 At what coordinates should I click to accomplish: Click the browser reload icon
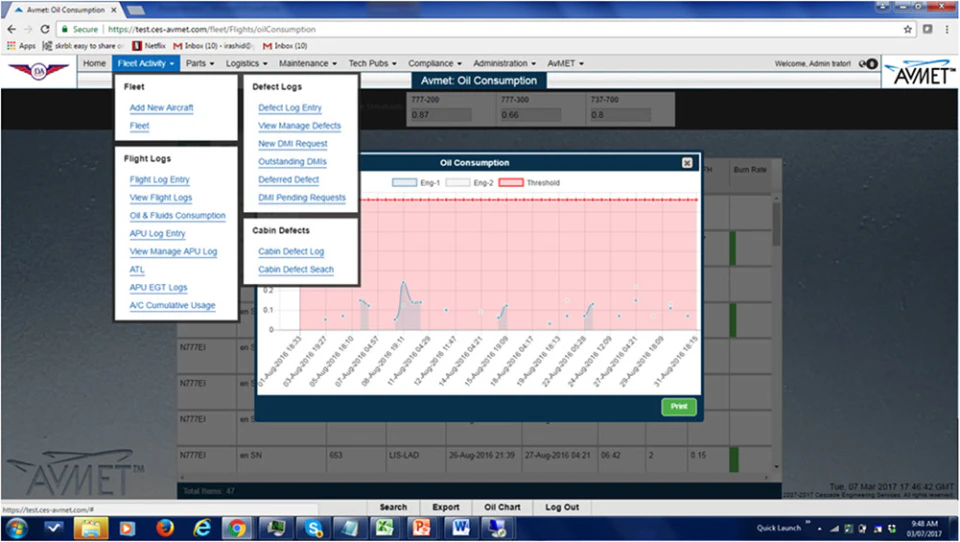(x=45, y=29)
